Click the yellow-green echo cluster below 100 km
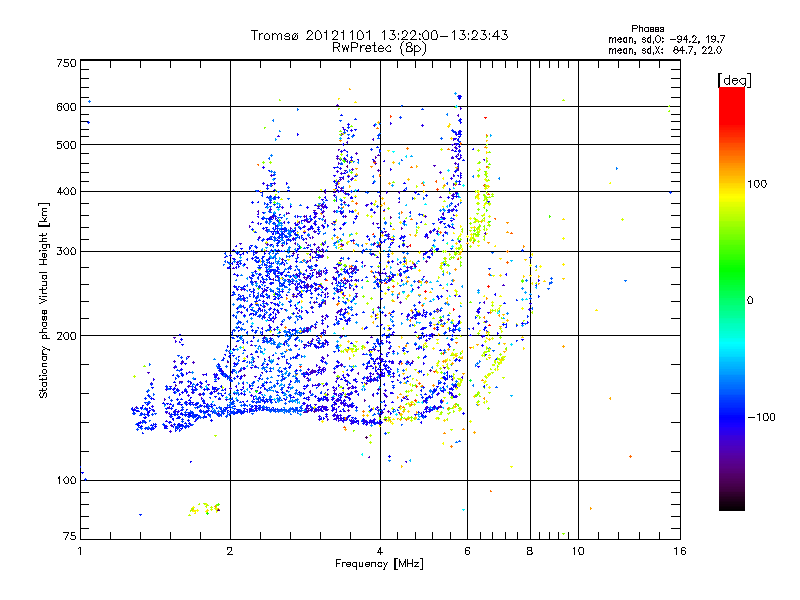800x600 pixels. pos(205,509)
